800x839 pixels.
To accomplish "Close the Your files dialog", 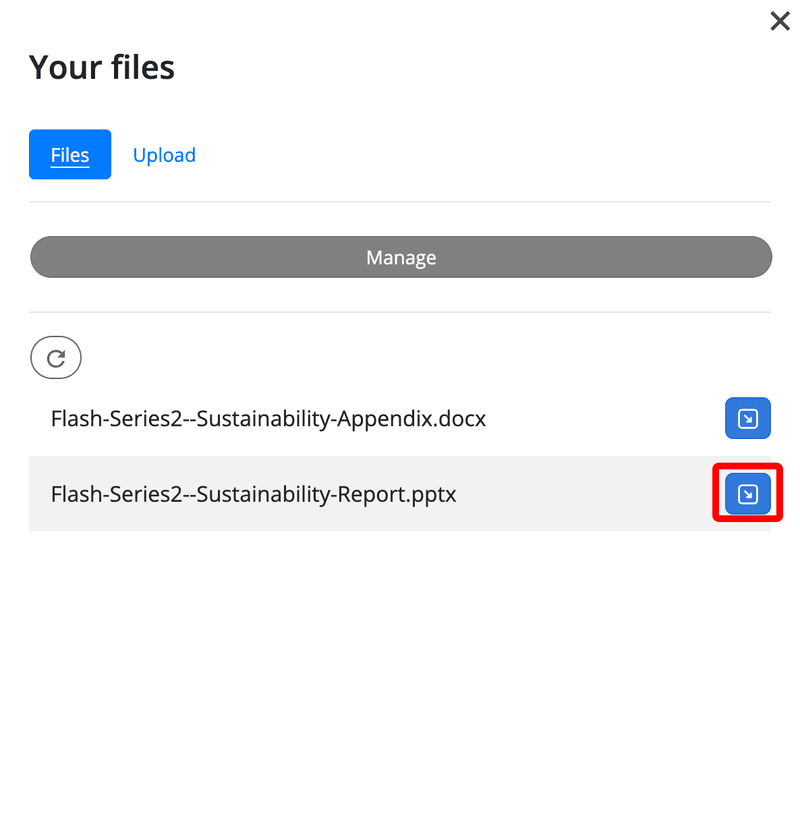I will (780, 21).
